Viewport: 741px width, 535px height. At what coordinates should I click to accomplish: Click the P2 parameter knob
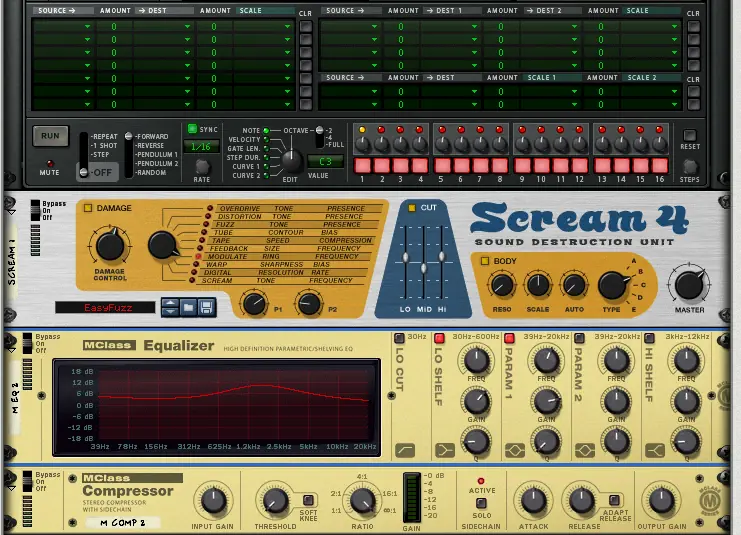309,304
